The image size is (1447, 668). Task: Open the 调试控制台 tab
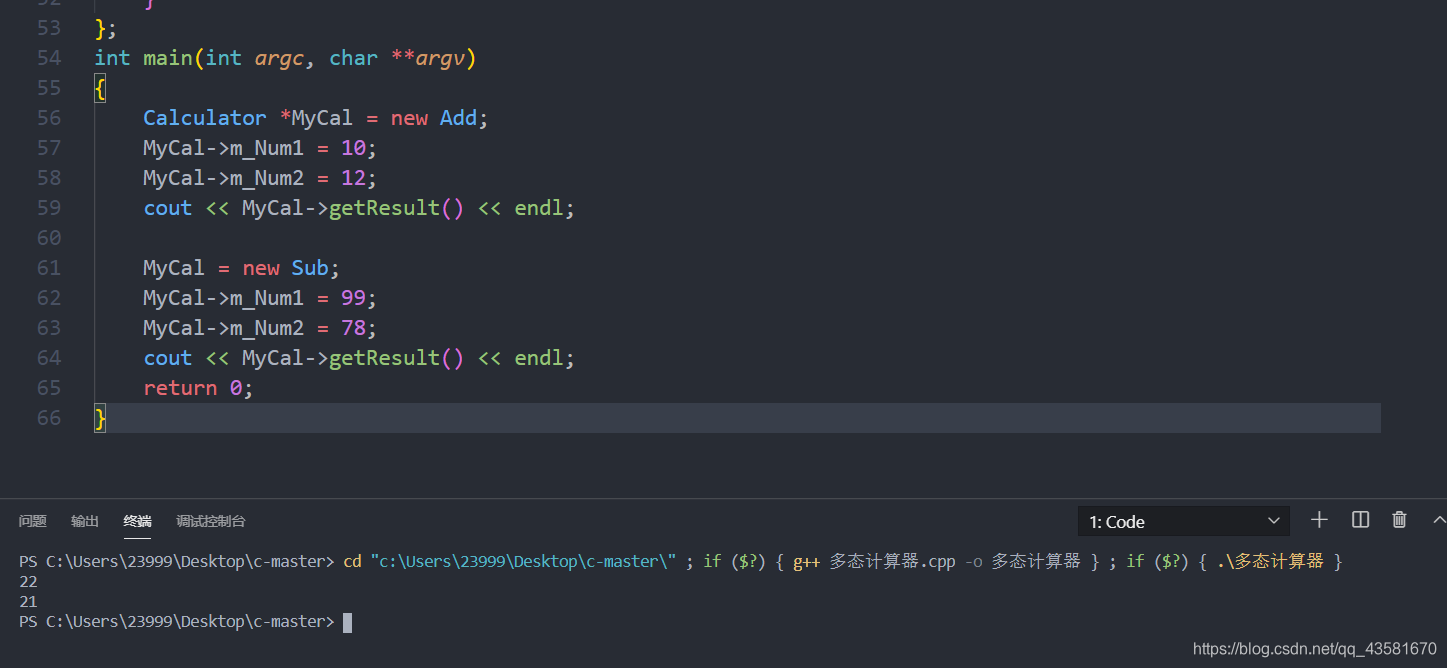coord(211,521)
